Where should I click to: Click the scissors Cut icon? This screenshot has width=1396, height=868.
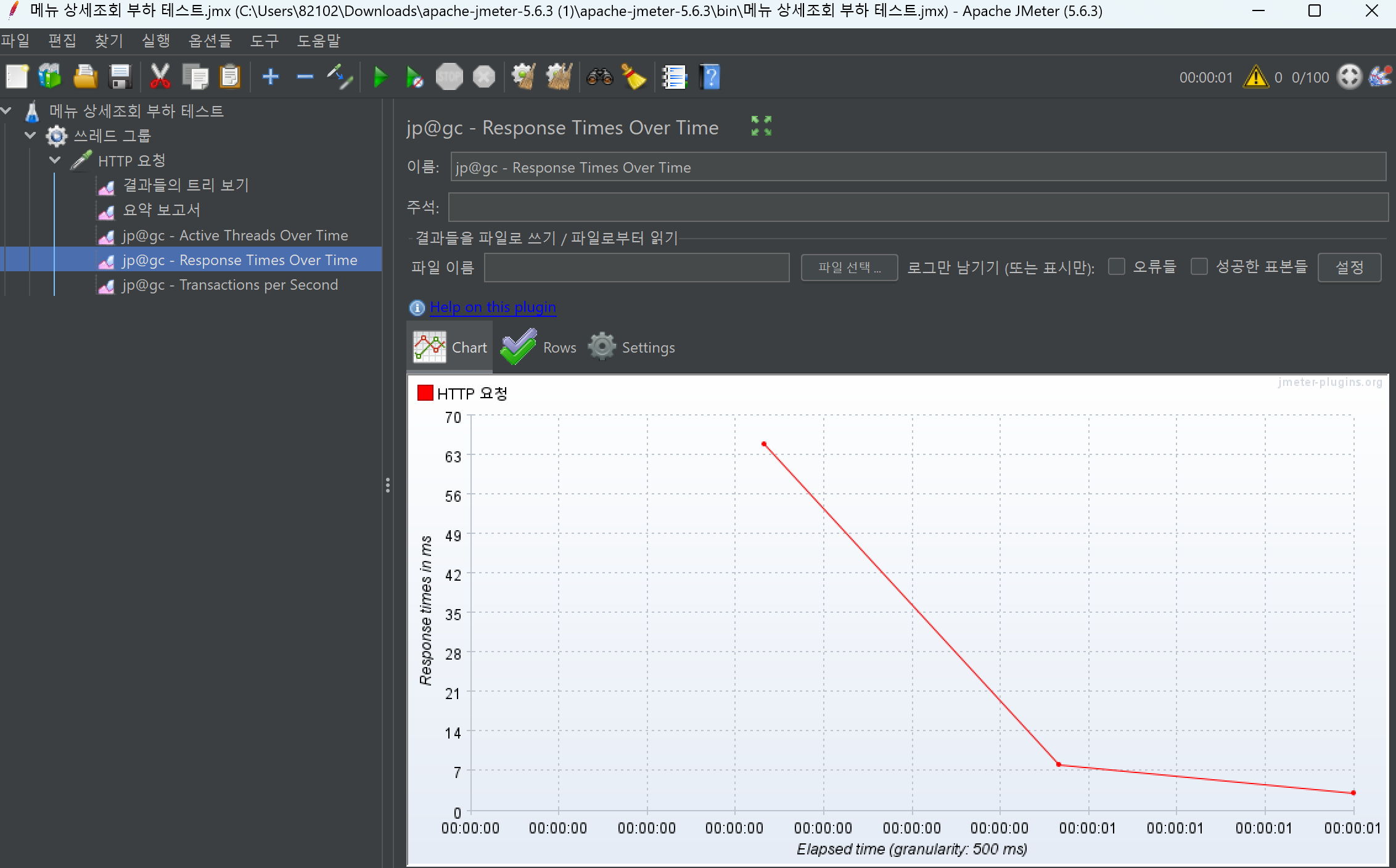click(160, 77)
